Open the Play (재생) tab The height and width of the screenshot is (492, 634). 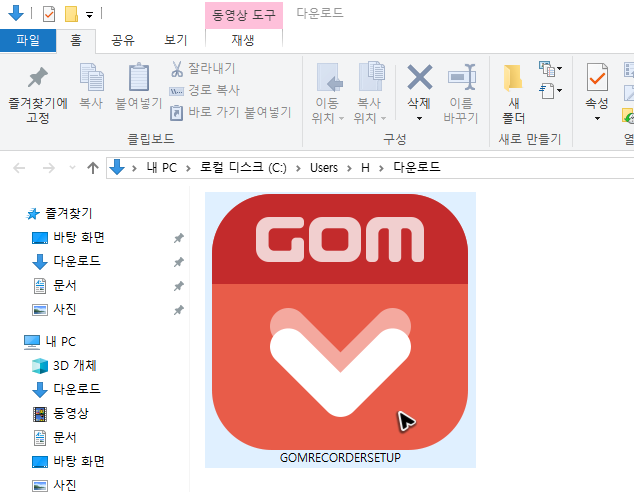(x=243, y=40)
